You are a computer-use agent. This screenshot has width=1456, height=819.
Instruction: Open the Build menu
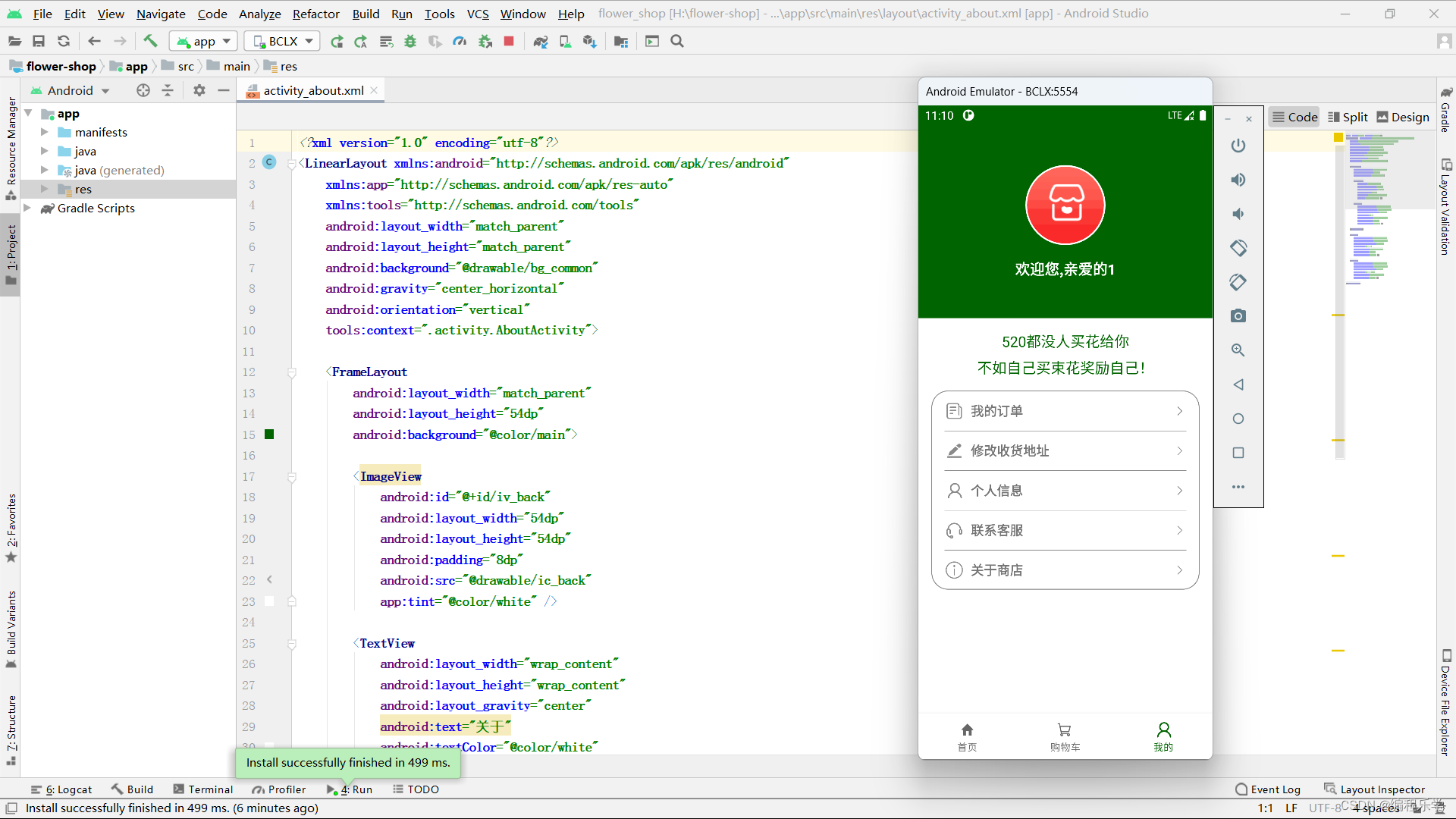click(x=366, y=14)
